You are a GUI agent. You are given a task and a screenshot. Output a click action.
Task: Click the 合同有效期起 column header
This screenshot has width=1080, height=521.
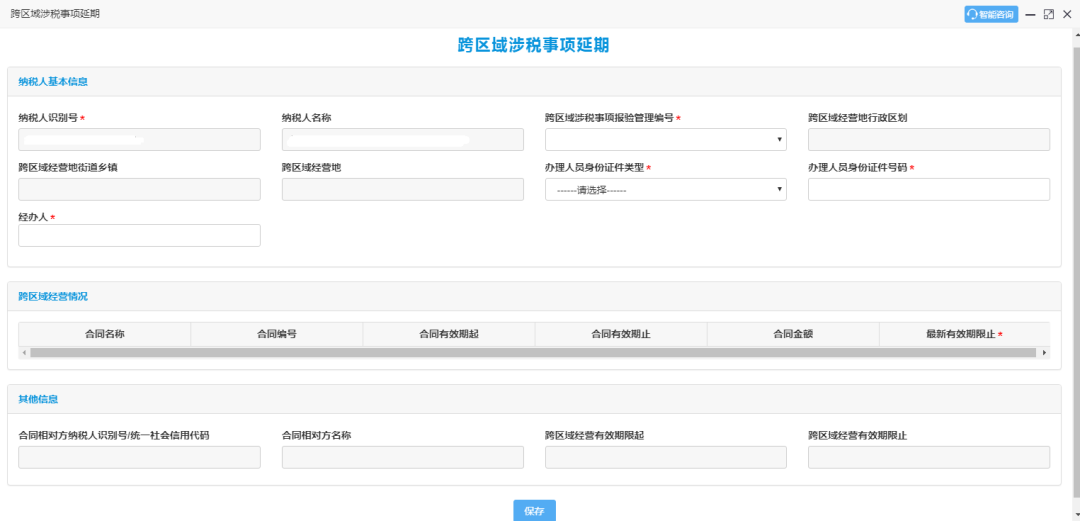449,334
